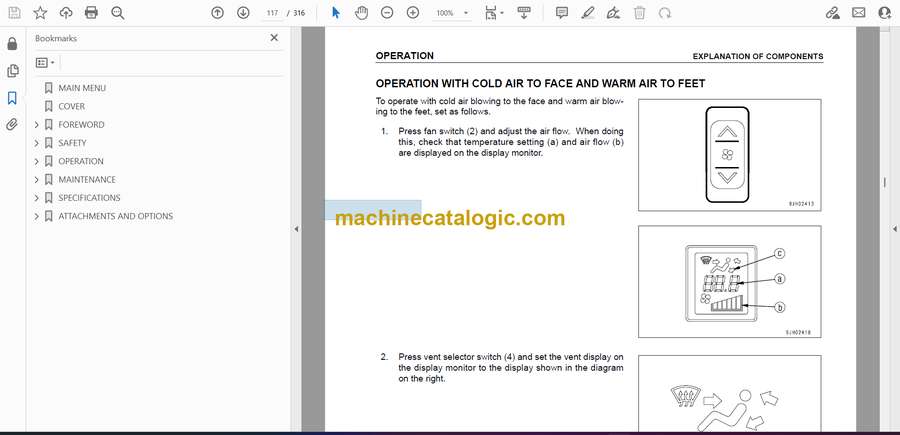900x435 pixels.
Task: Open the lock security panel icon
Action: (x=12, y=44)
